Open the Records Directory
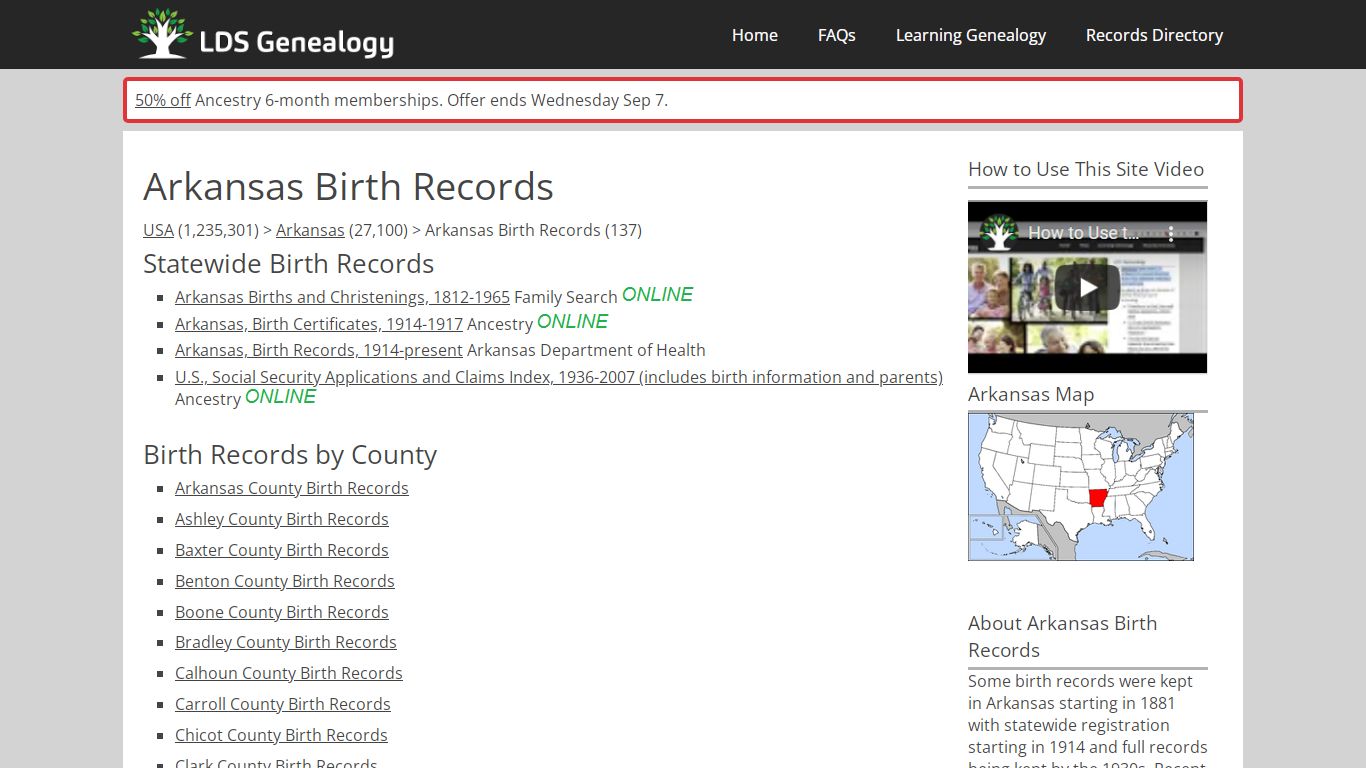1366x768 pixels. click(x=1155, y=35)
